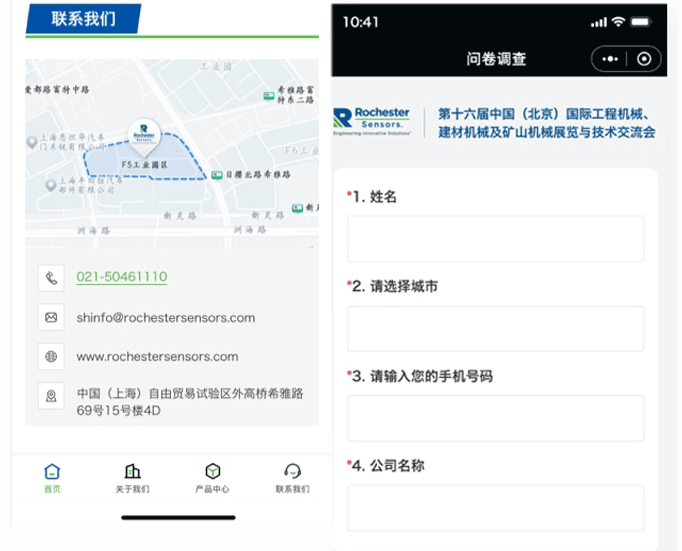
Task: Click the globe website icon
Action: 51,356
